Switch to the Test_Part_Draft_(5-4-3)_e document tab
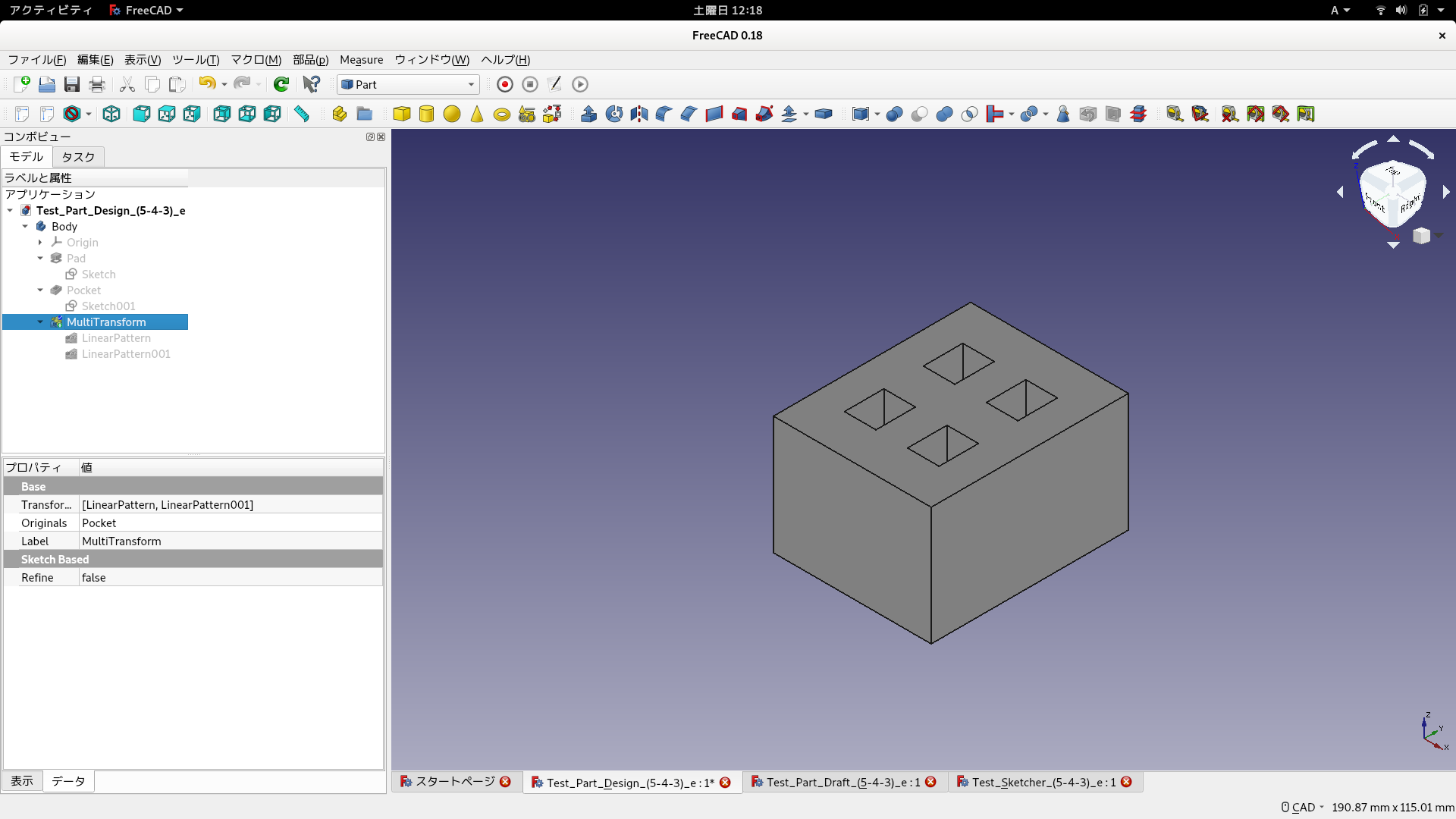 (x=840, y=782)
